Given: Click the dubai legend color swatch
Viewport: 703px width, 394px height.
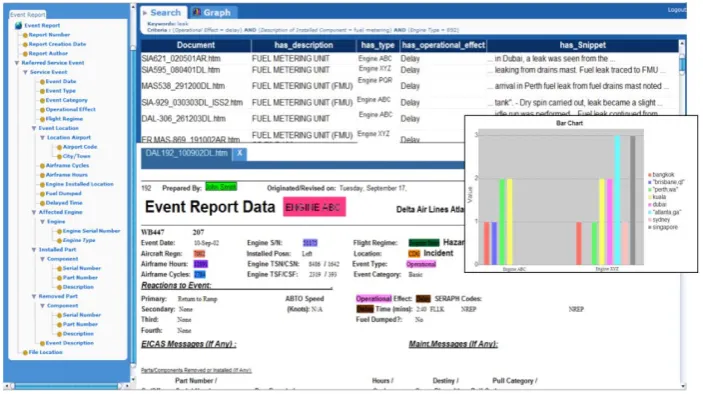Looking at the screenshot, I should click(x=650, y=205).
